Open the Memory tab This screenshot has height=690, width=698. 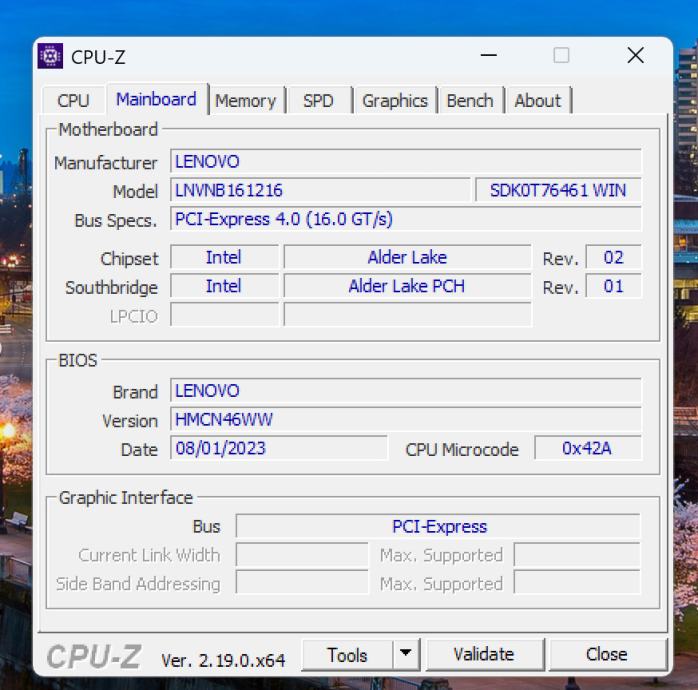tap(246, 101)
